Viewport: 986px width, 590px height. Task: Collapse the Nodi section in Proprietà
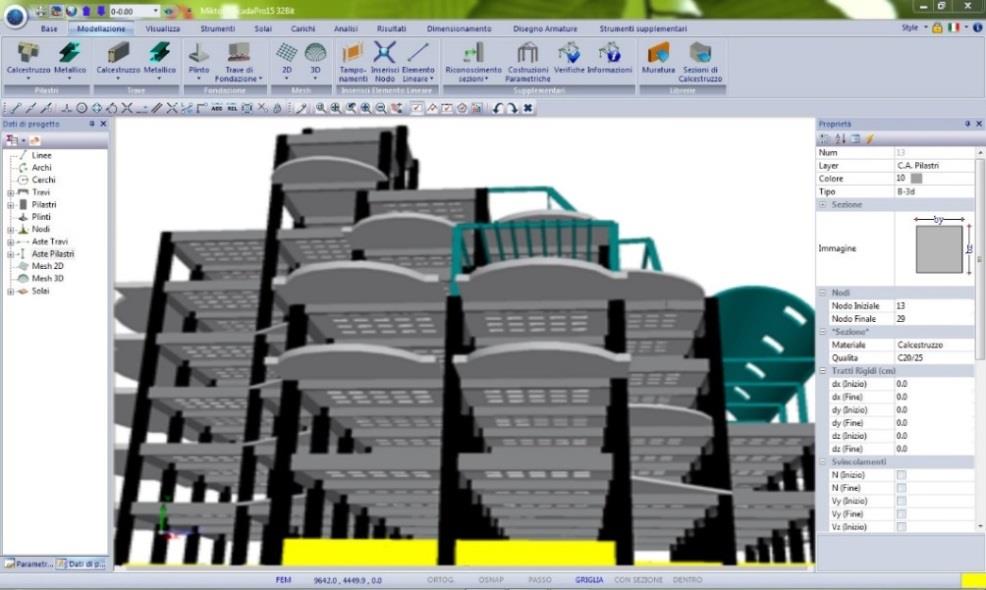[x=823, y=292]
